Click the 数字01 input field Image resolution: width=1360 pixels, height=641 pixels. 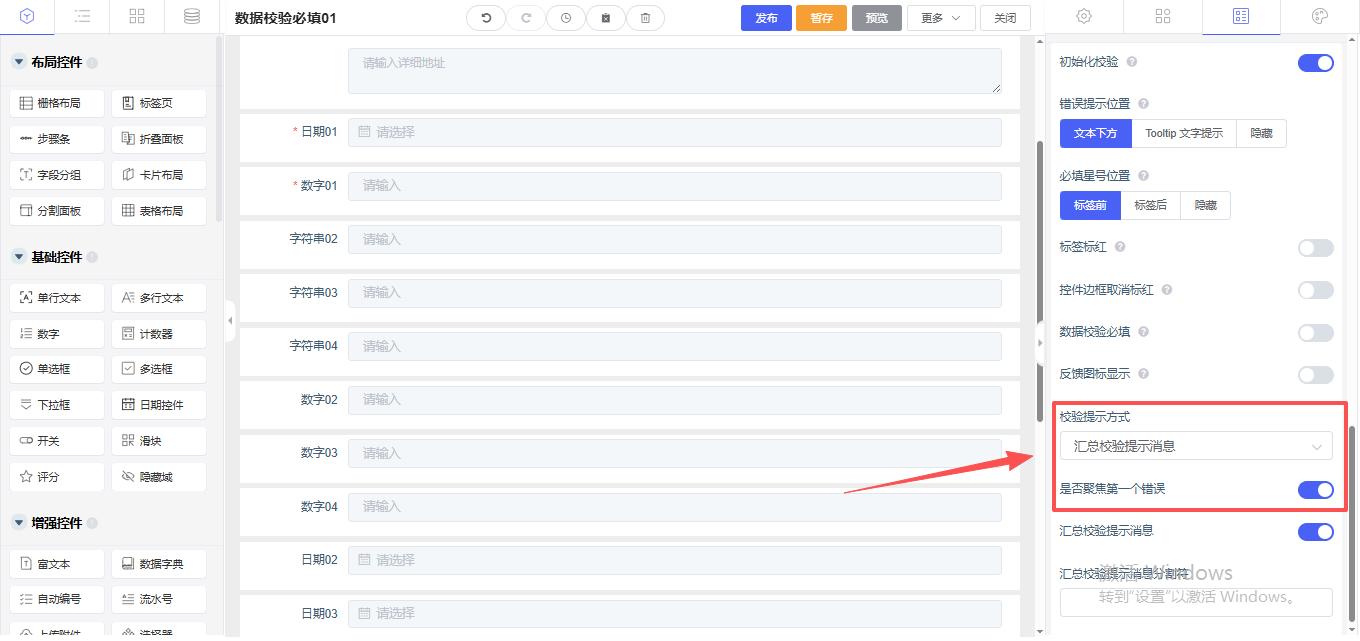[x=674, y=186]
